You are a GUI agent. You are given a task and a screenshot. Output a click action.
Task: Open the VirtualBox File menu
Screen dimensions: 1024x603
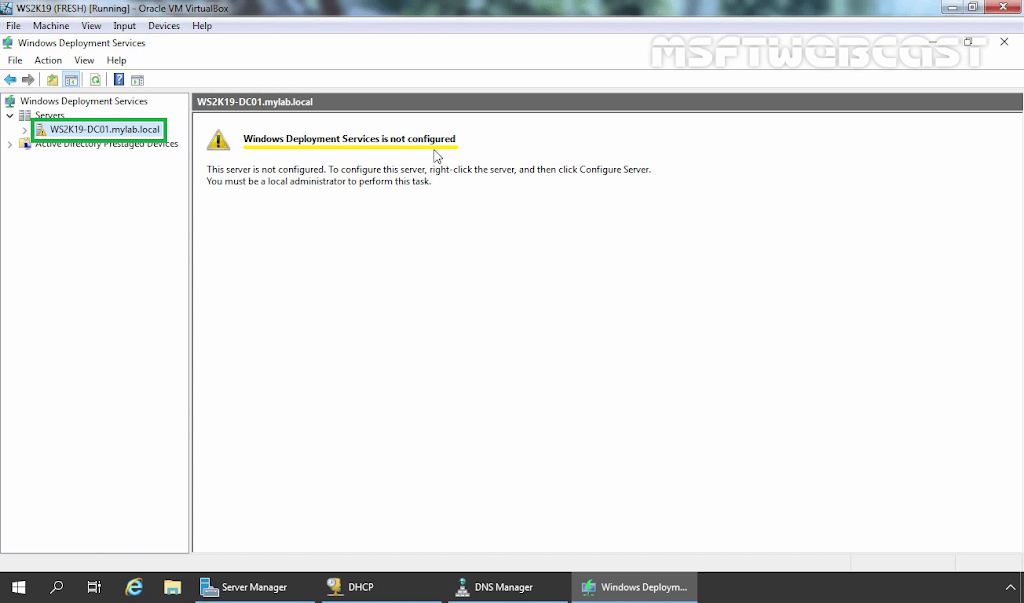pos(13,25)
